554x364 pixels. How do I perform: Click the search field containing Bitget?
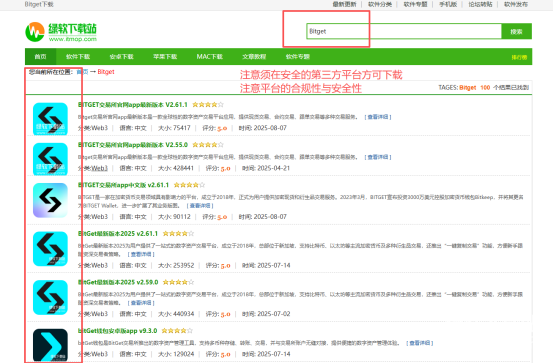(x=404, y=31)
